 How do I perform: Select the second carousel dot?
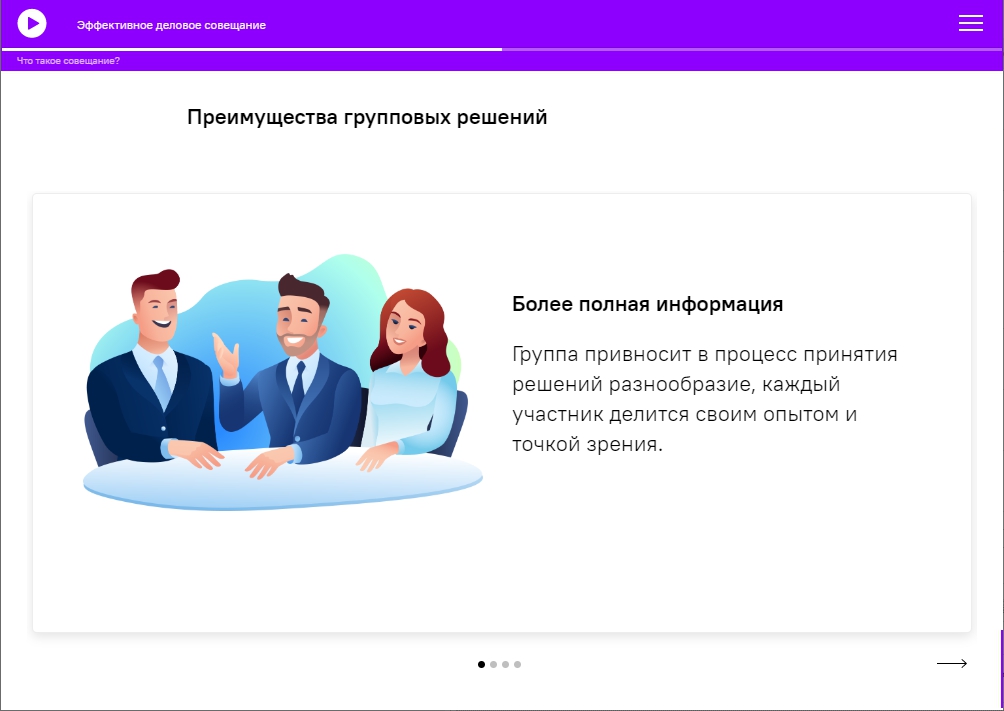494,664
